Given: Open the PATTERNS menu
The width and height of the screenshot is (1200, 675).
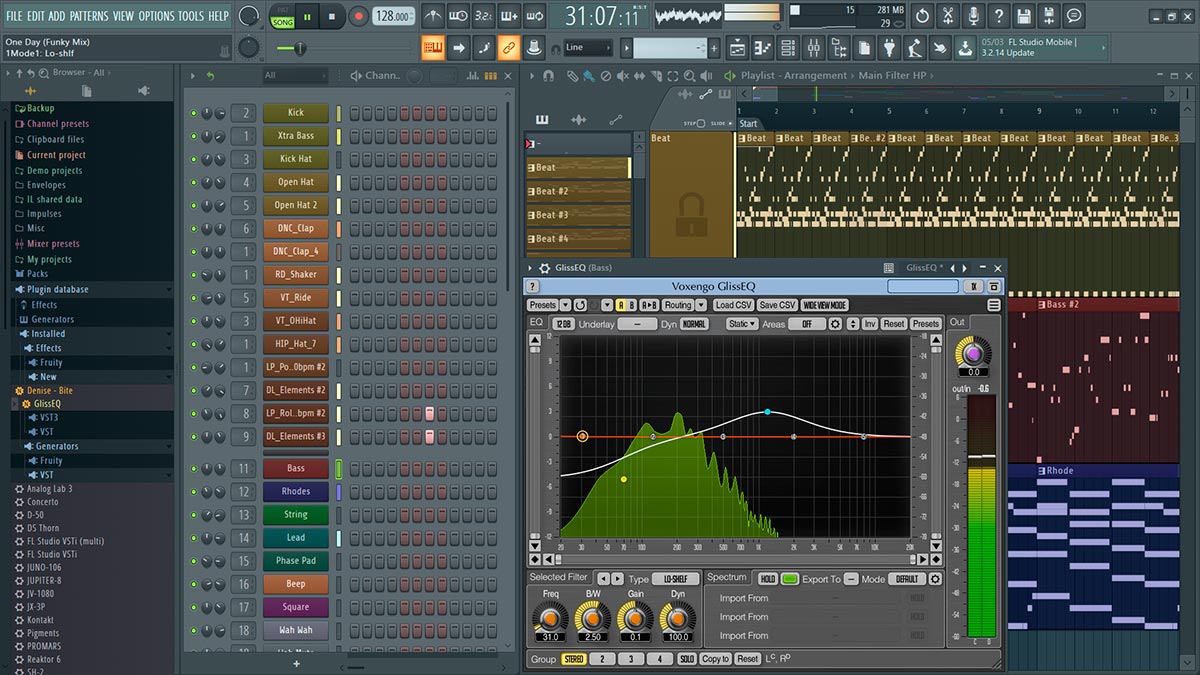Looking at the screenshot, I should [89, 16].
